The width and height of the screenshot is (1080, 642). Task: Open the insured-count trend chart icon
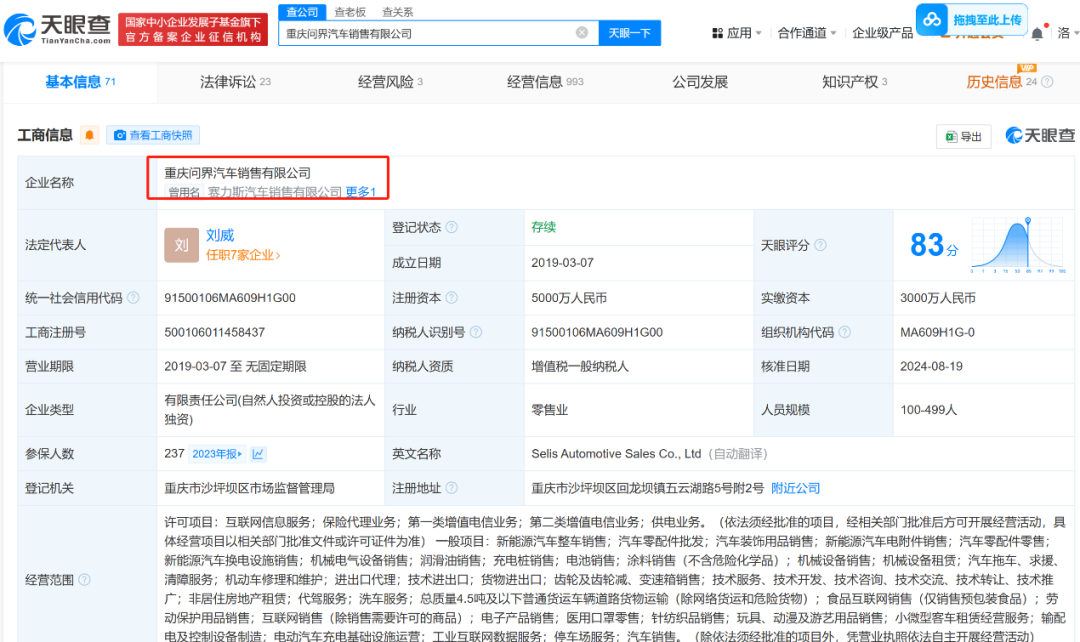pos(259,454)
